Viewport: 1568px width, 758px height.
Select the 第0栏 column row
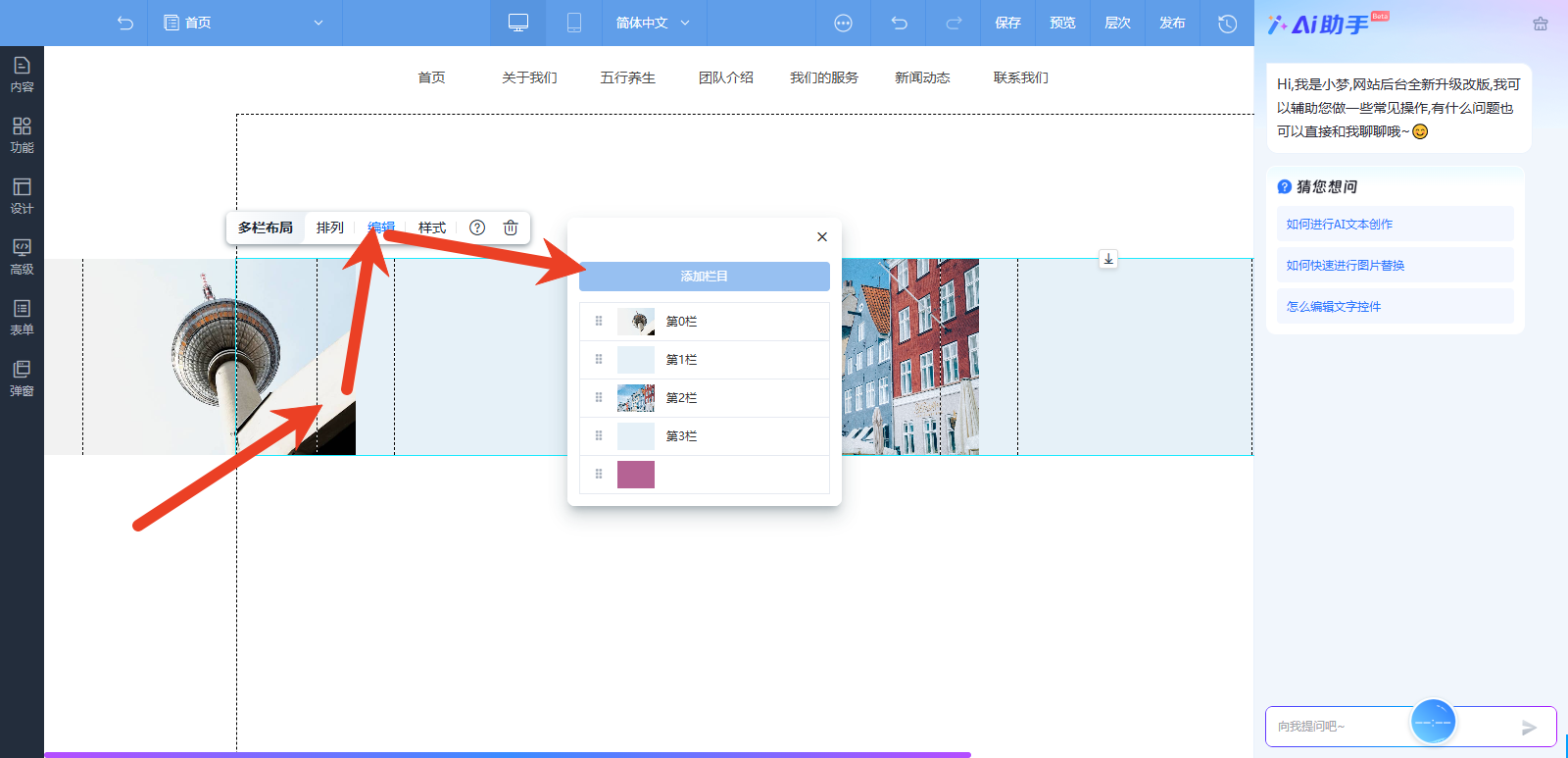point(705,322)
